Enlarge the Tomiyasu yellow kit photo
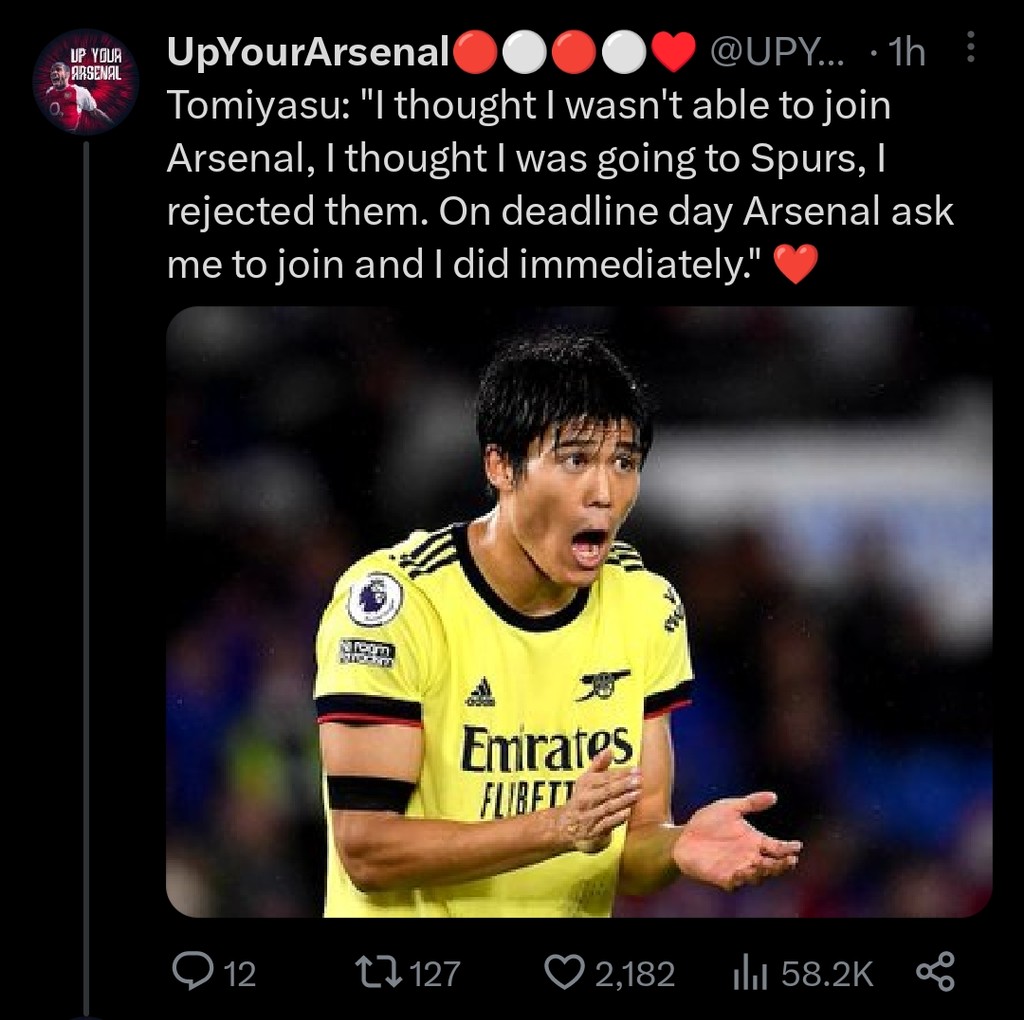Screen dimensions: 1024x1020 [x=579, y=611]
